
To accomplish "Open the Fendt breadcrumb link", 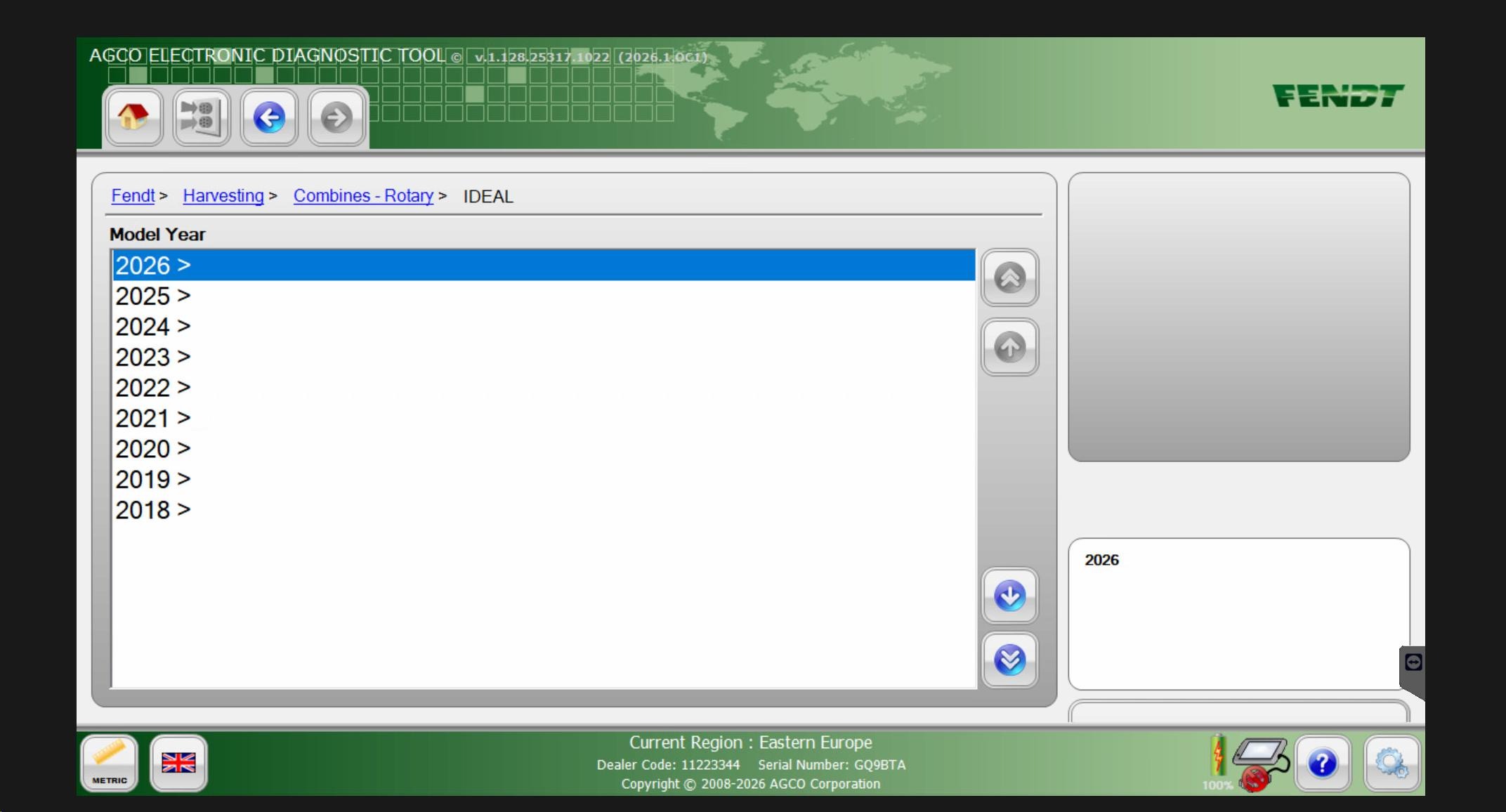I will (133, 196).
